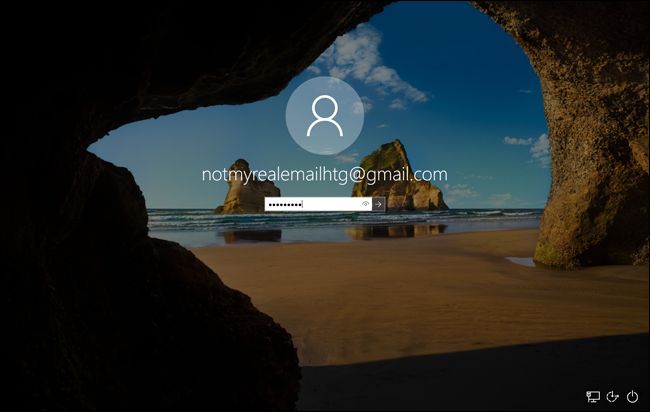
Task: Sign in using the arrow button
Action: click(378, 204)
